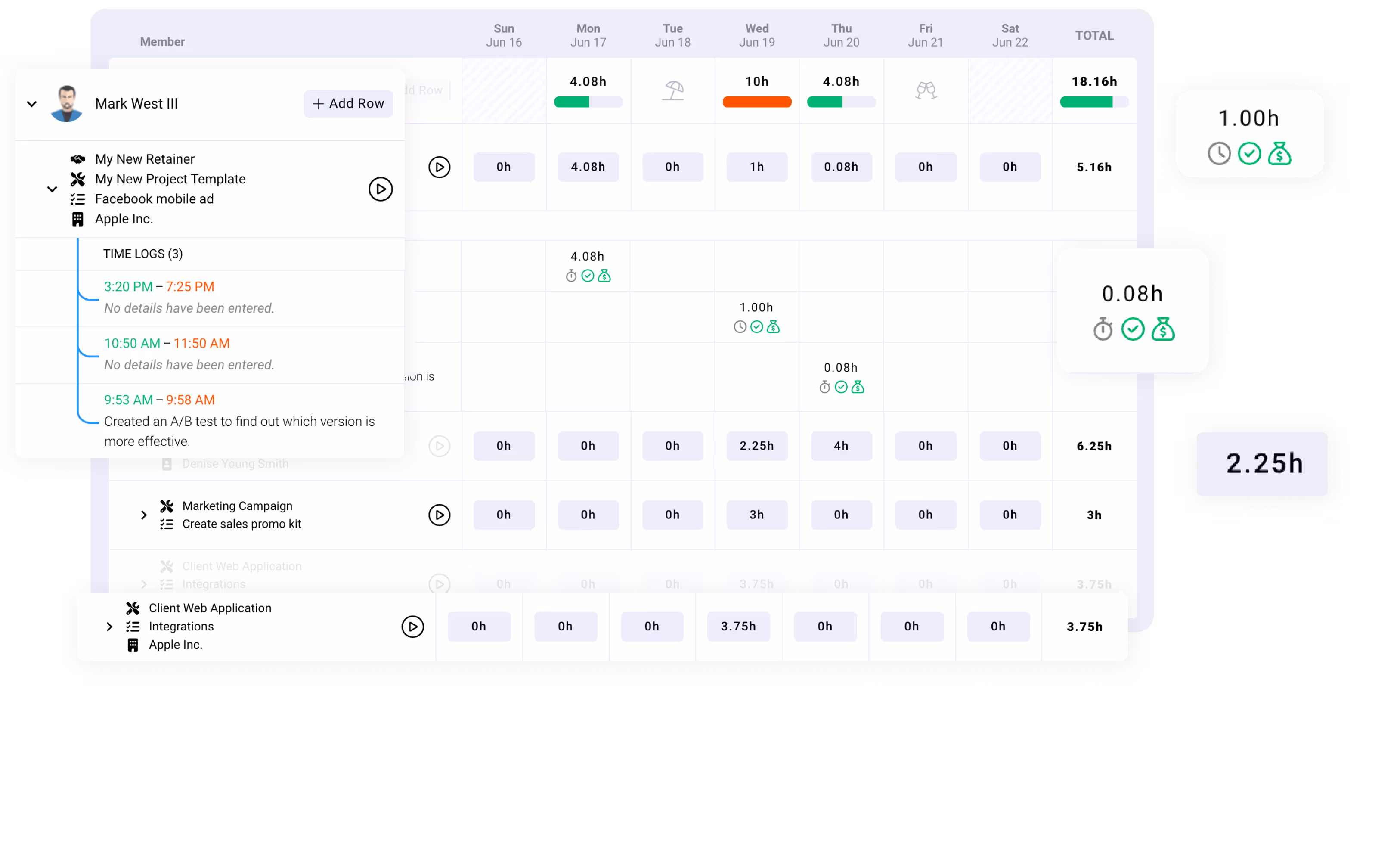Image resolution: width=1400 pixels, height=844 pixels.
Task: Start timer on Client Web Application Integrations row
Action: click(412, 626)
